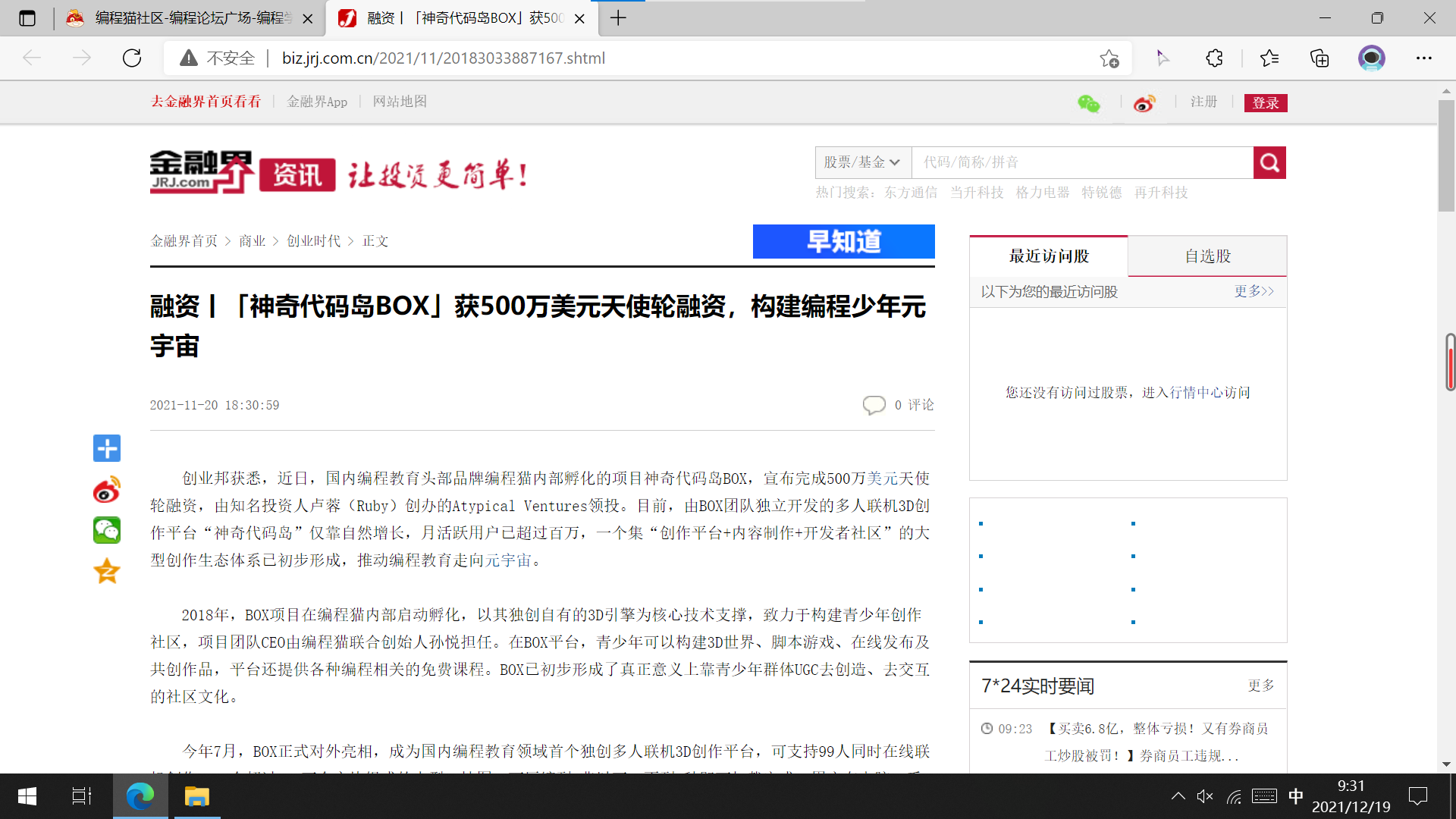Screen dimensions: 1456x819
Task: Click hot search 再升科技
Action: [x=1161, y=193]
